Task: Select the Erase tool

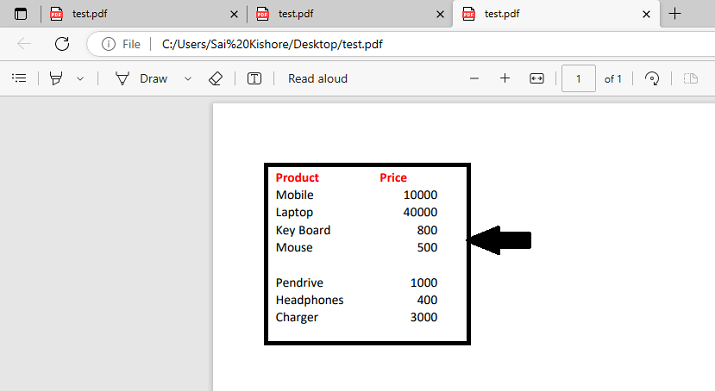Action: pyautogui.click(x=215, y=78)
